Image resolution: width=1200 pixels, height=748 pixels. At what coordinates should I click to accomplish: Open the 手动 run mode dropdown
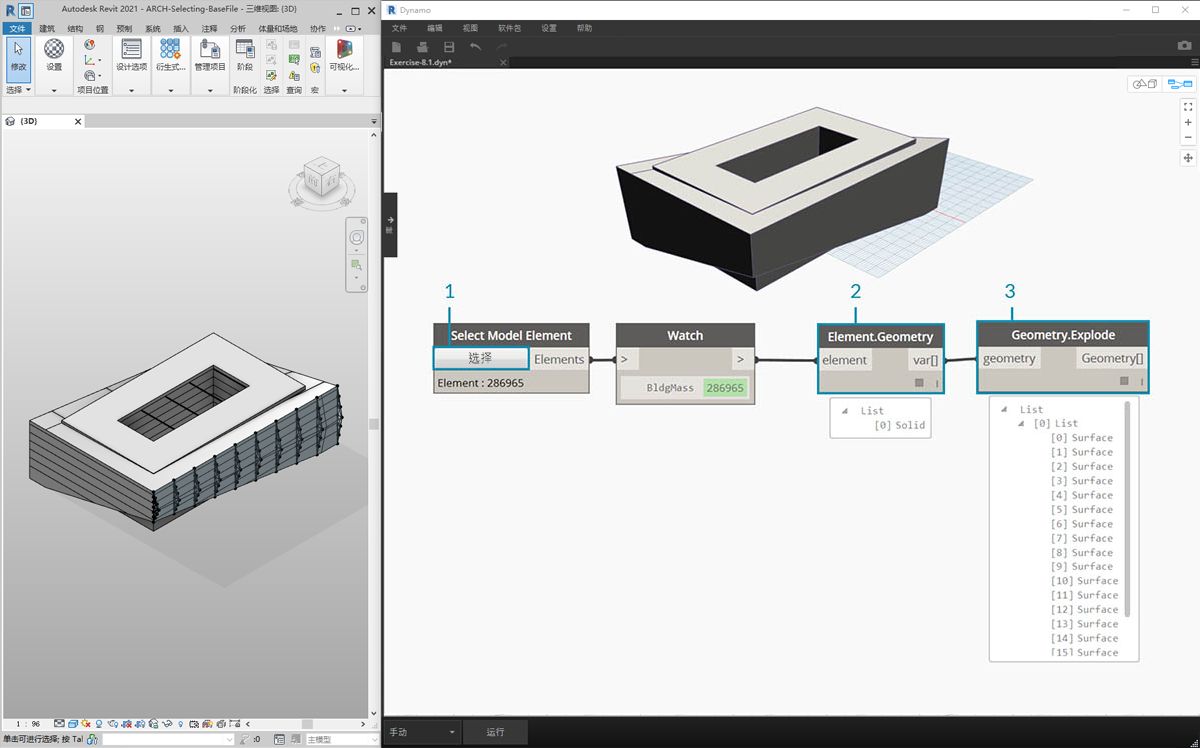[x=424, y=732]
